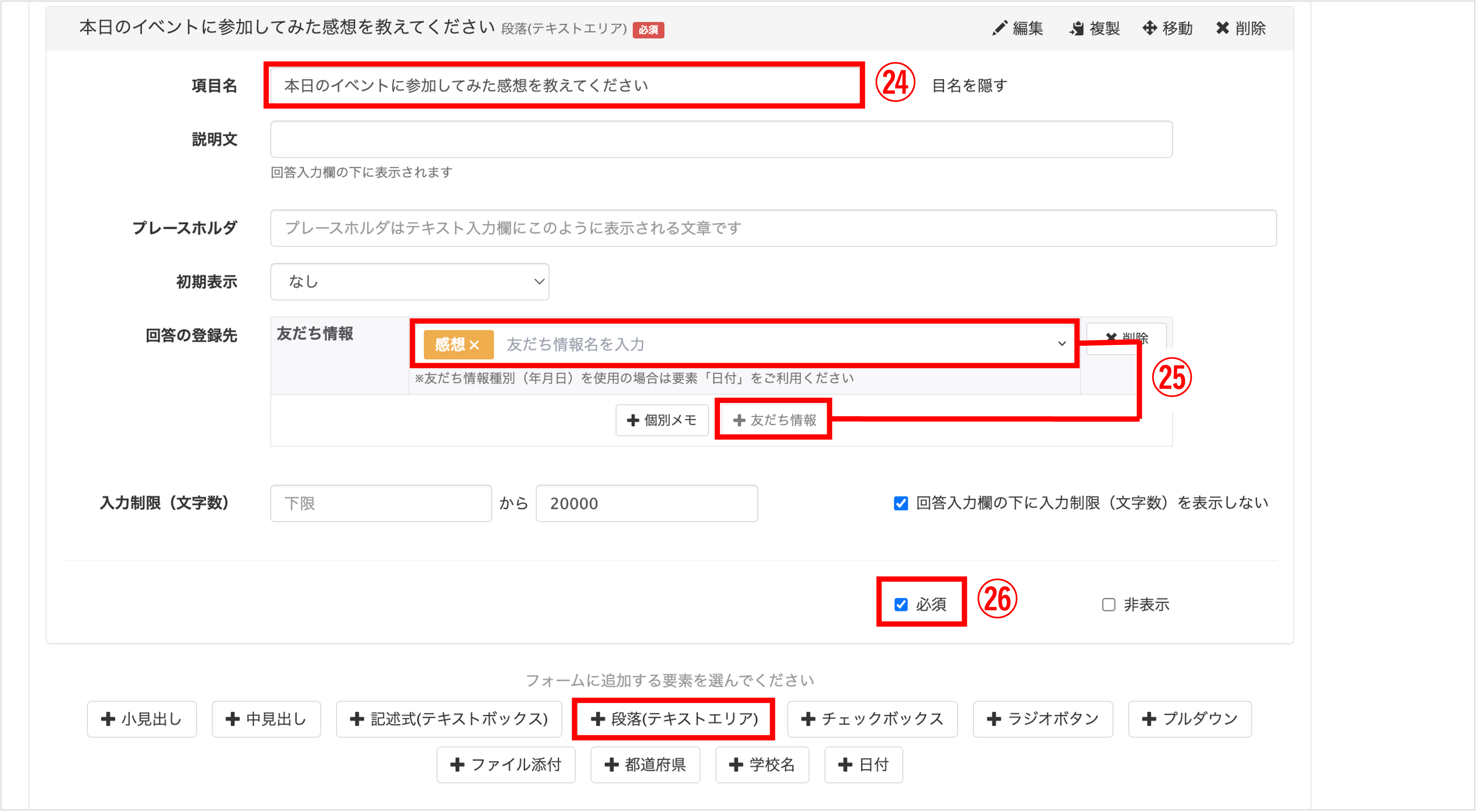The height and width of the screenshot is (812, 1477).
Task: Open the 初期表示 dropdown showing なし
Action: [409, 281]
